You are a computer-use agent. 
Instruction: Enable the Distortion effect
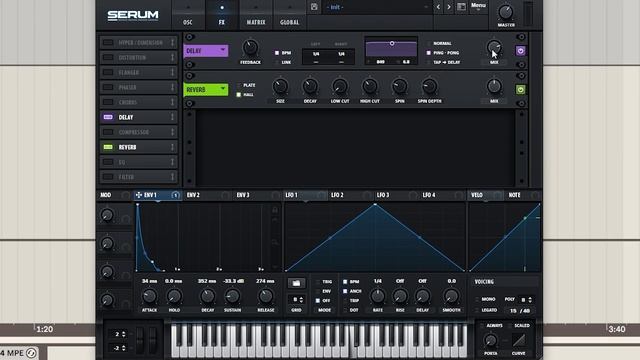108,58
